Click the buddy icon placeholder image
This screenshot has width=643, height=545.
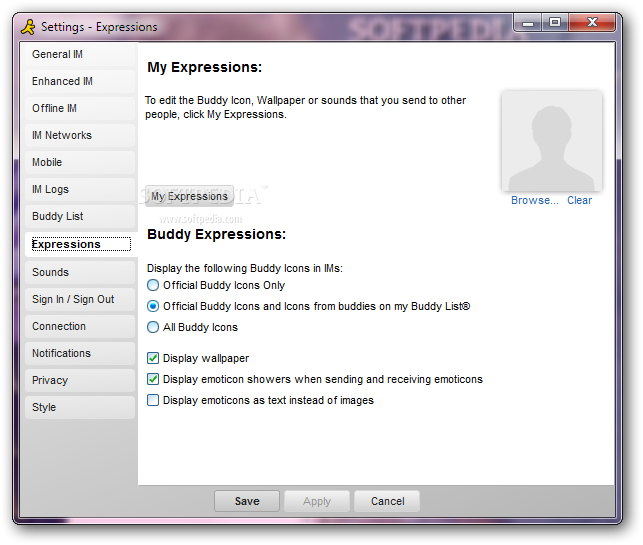click(552, 141)
